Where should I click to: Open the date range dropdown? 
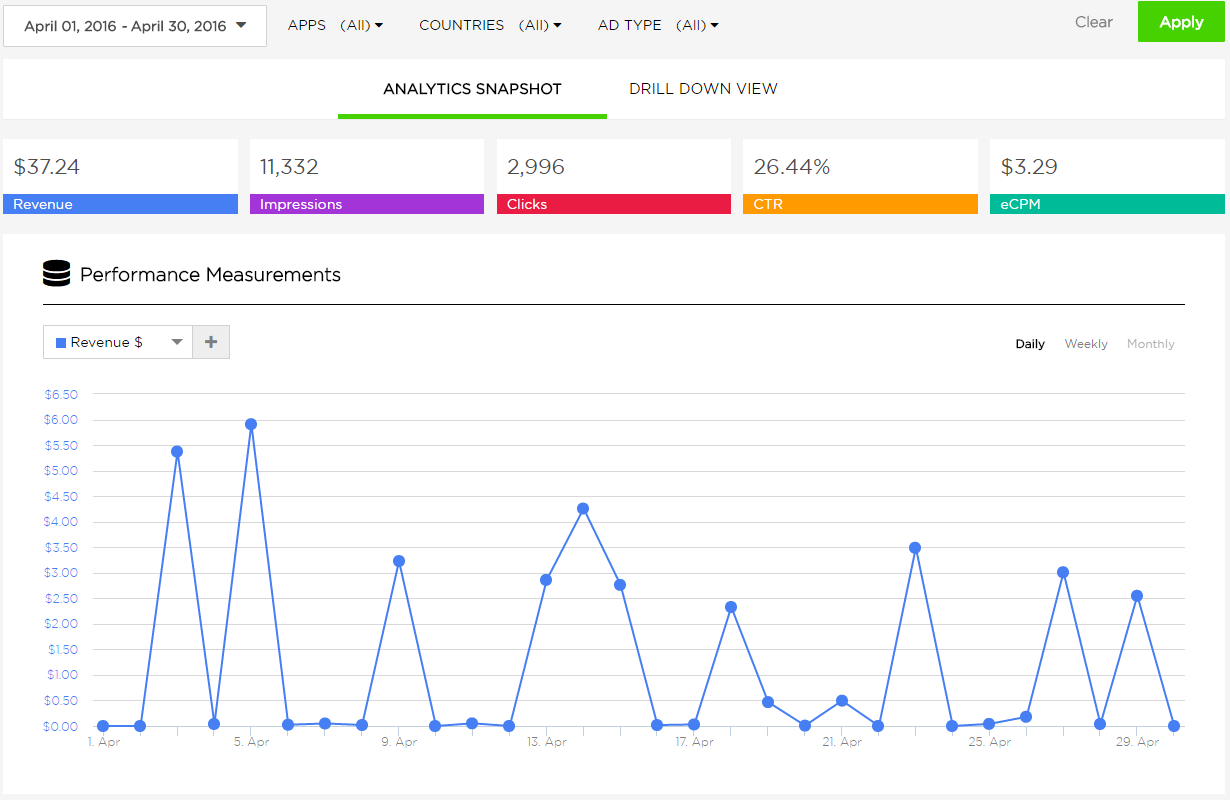[x=135, y=26]
